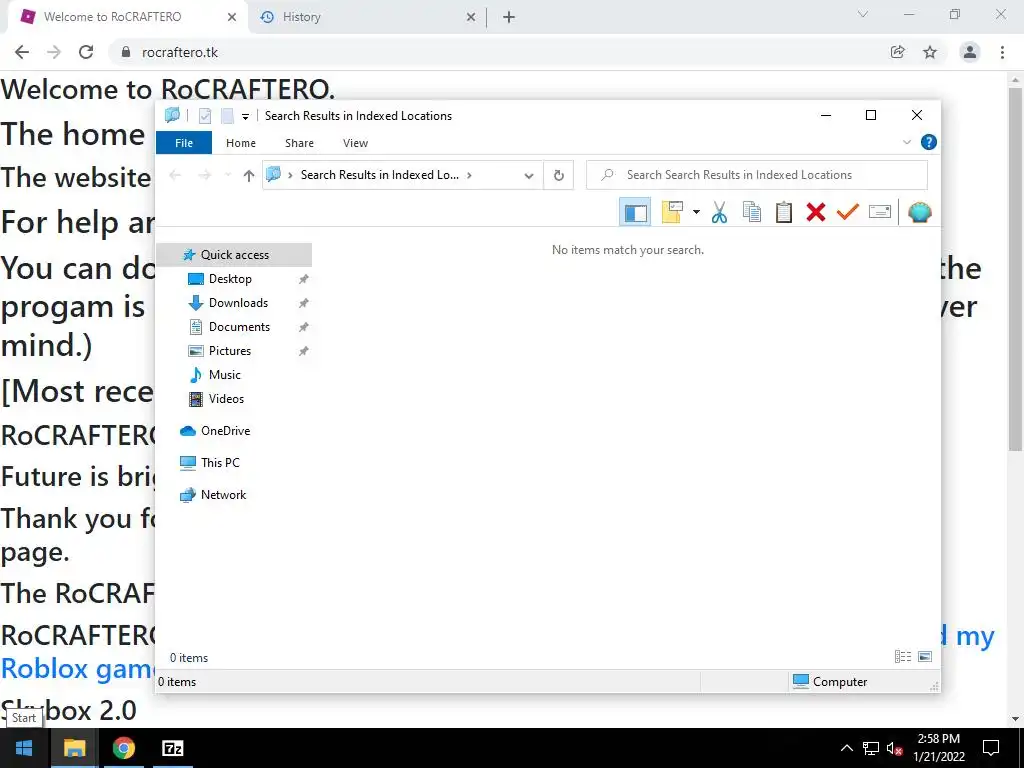Viewport: 1024px width, 768px height.
Task: Select Music in the navigation pane
Action: pyautogui.click(x=225, y=375)
